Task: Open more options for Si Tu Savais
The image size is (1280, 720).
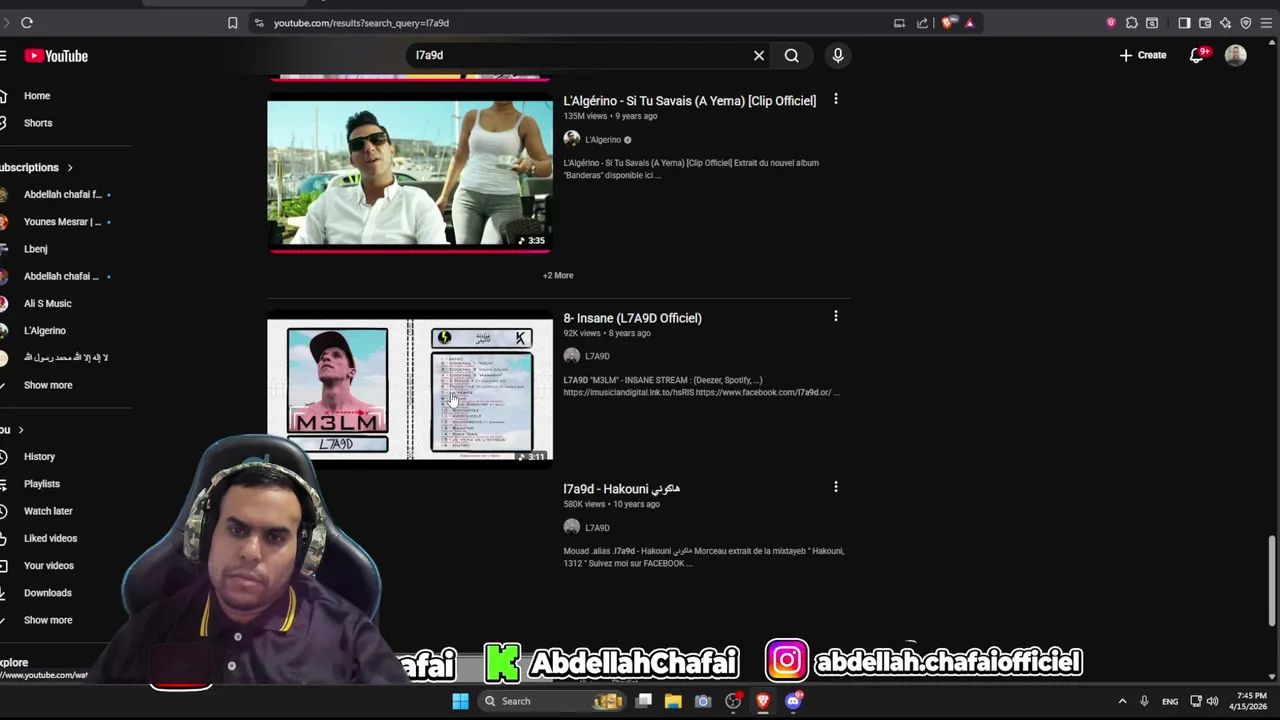Action: (836, 99)
